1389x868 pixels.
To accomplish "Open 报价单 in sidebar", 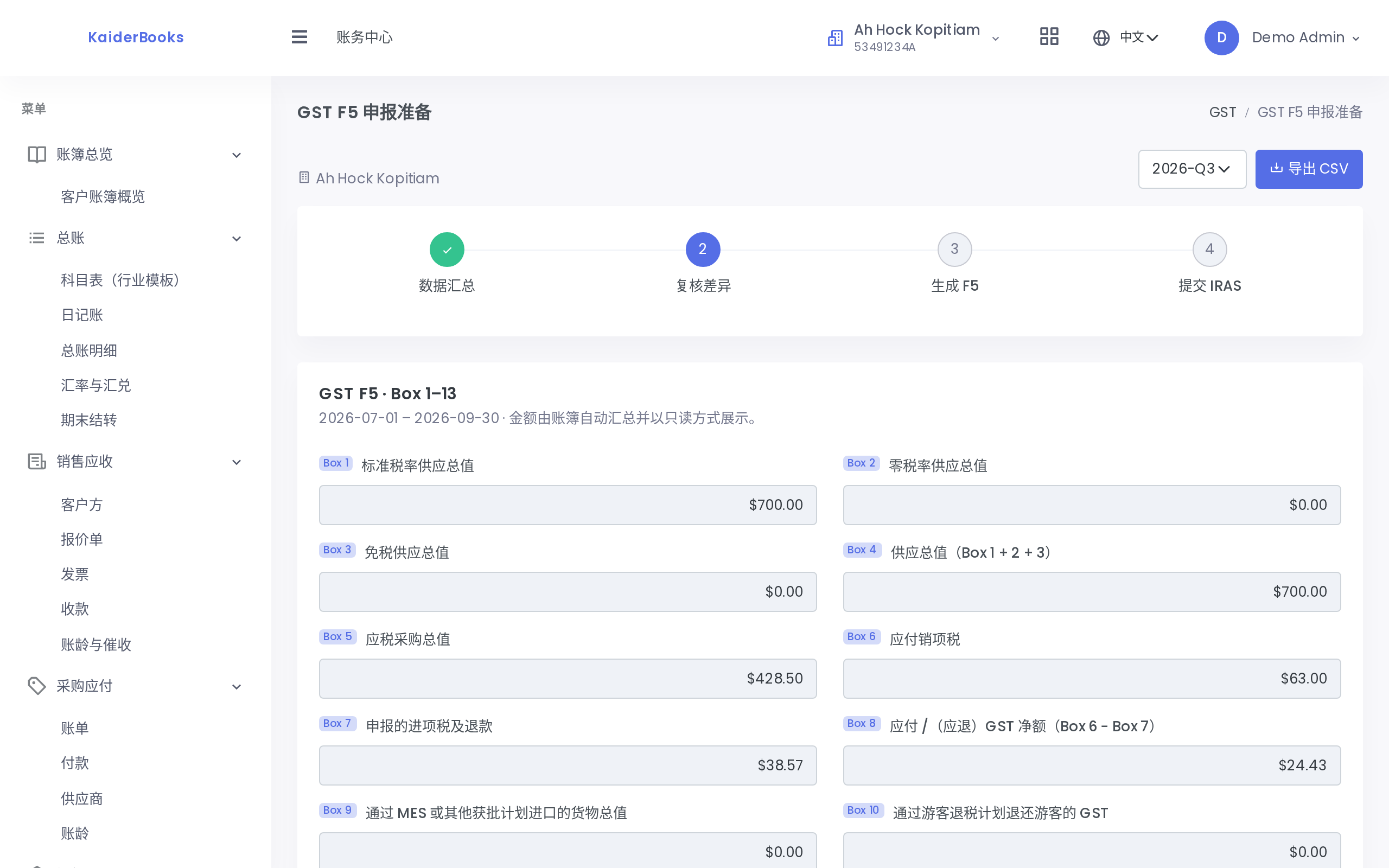I will (x=81, y=539).
